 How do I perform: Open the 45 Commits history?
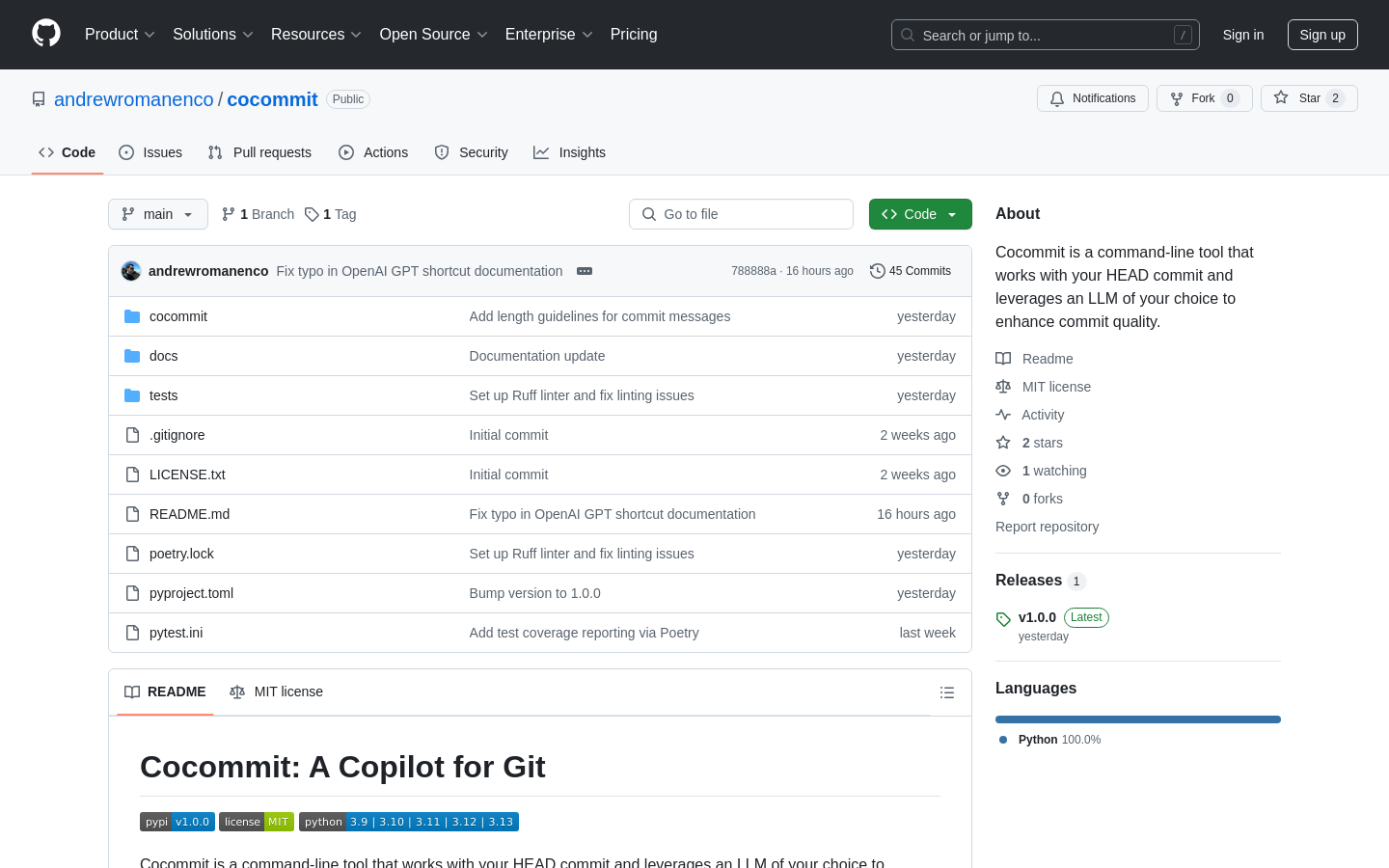click(911, 271)
